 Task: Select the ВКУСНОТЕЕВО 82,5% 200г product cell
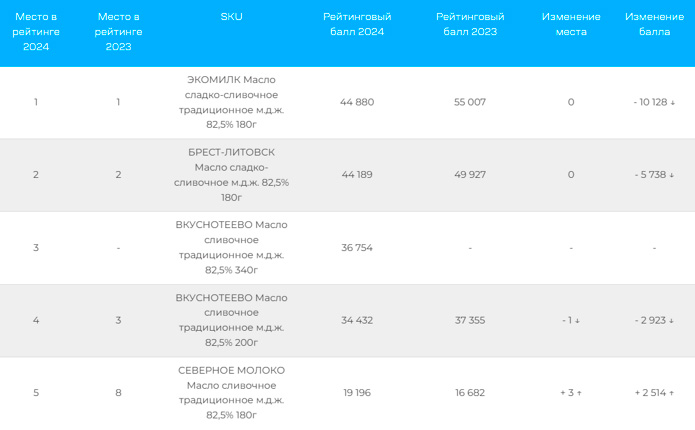[231, 320]
